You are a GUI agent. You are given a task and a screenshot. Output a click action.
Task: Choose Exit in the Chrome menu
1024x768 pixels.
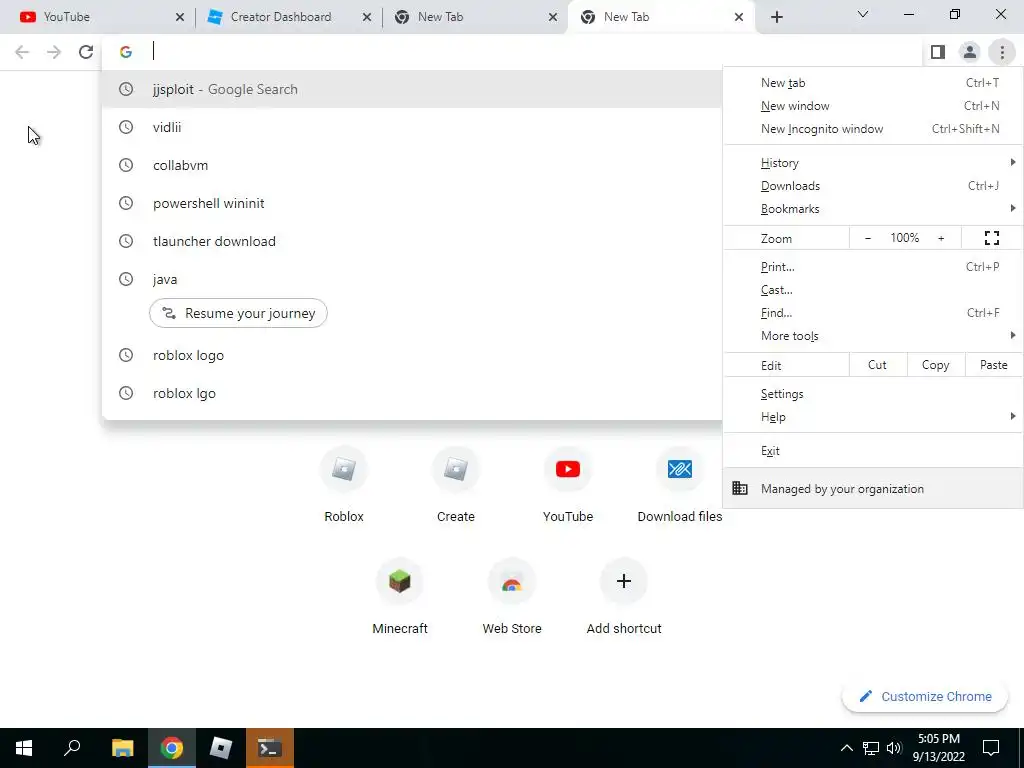pyautogui.click(x=873, y=451)
